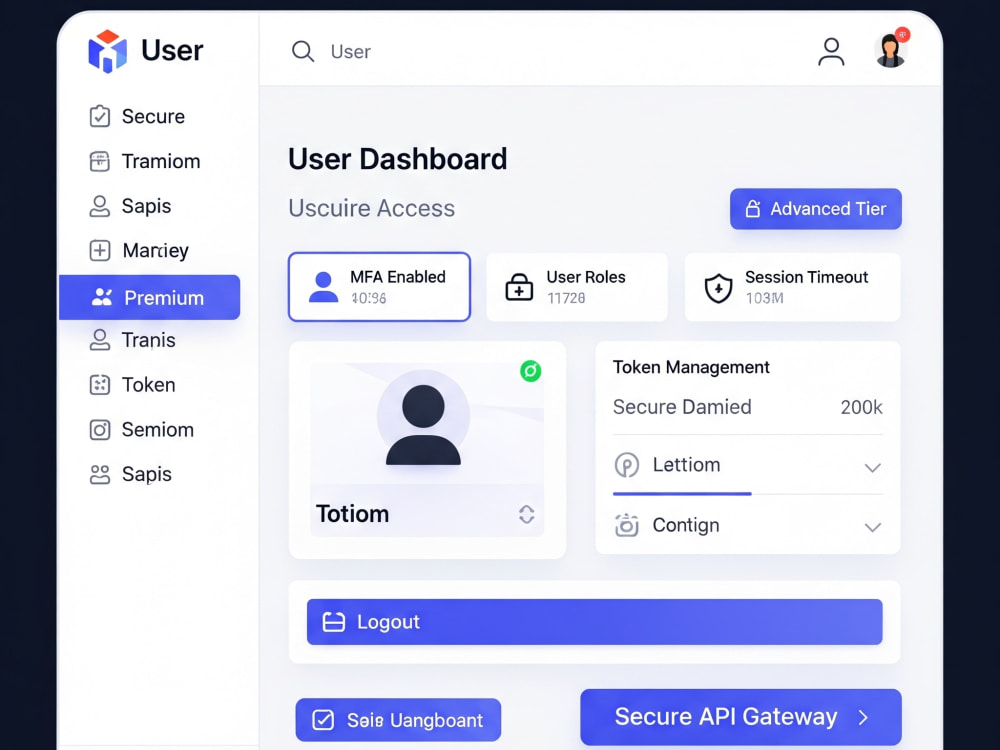The height and width of the screenshot is (750, 1000).
Task: Click the Totiom name label
Action: [352, 514]
